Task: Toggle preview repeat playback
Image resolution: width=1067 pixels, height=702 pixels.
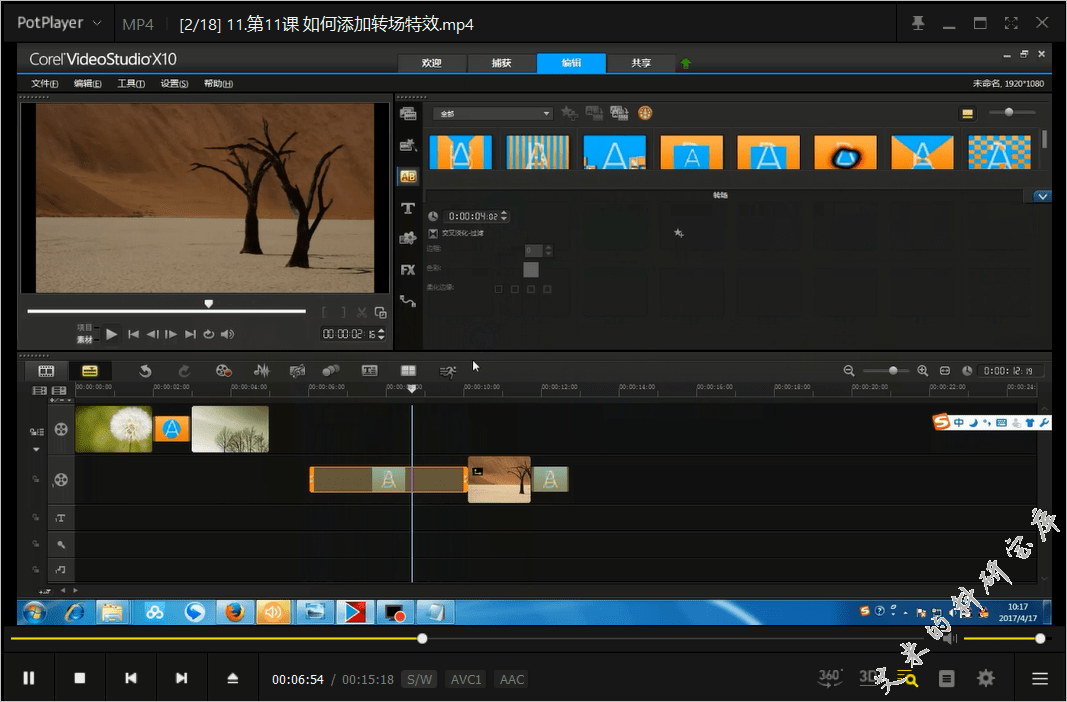Action: [209, 334]
